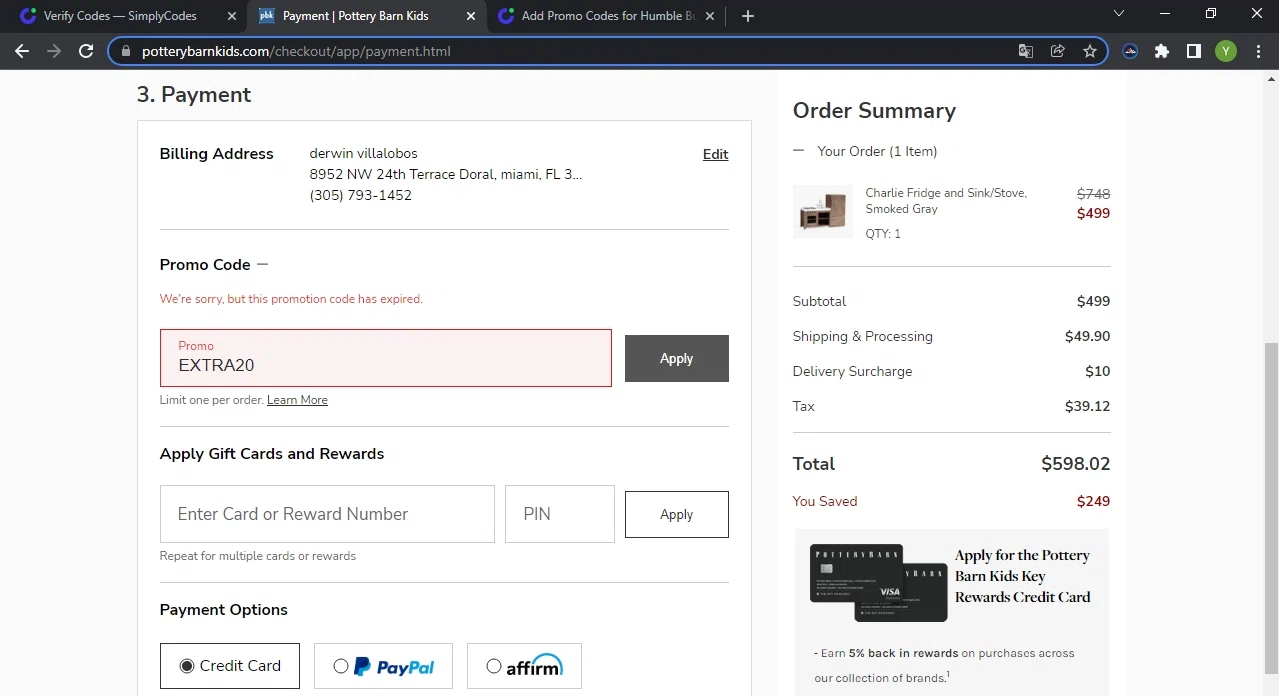
Task: Click the $49.90 shipping amount
Action: [x=1087, y=336]
